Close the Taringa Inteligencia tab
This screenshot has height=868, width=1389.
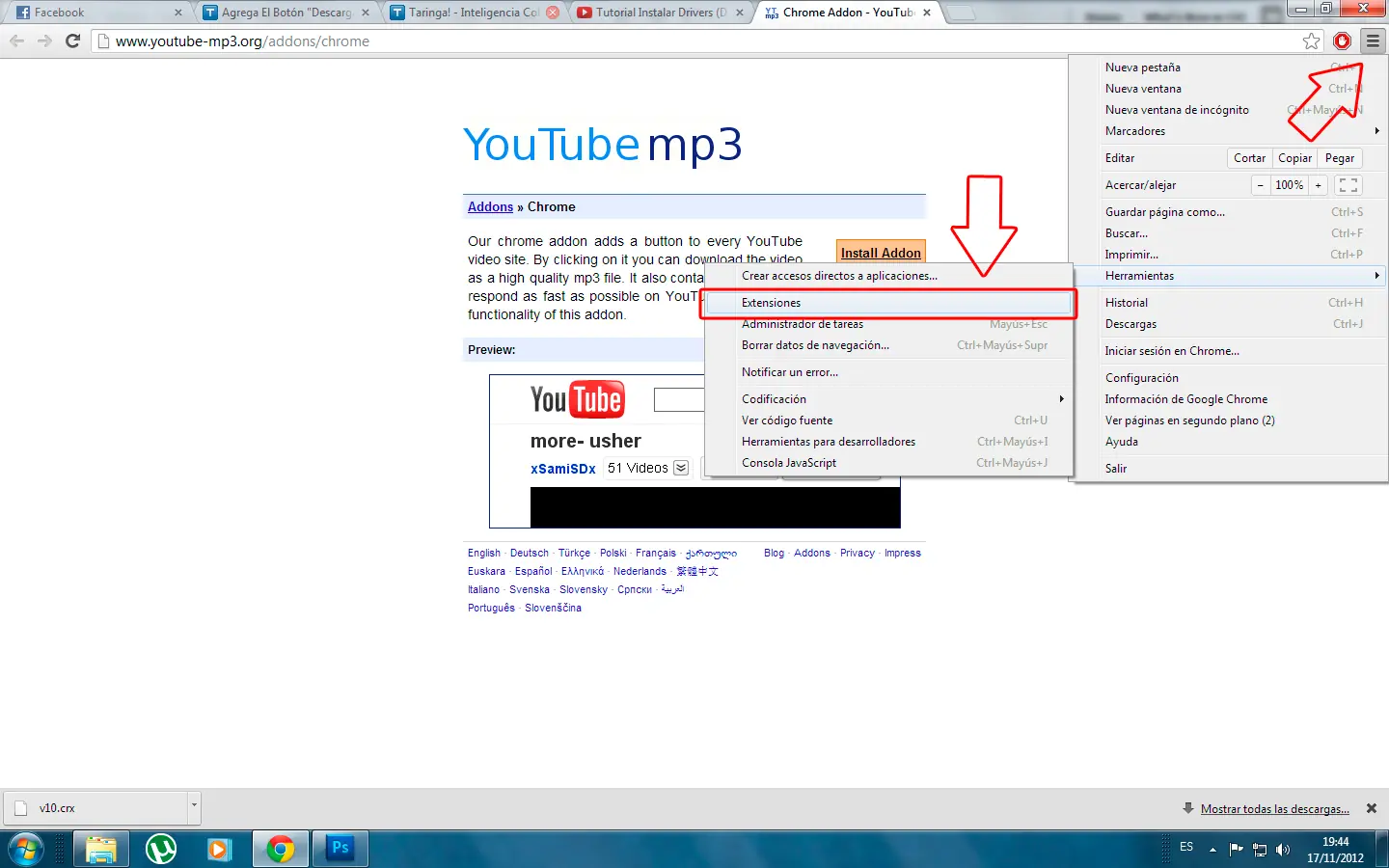click(553, 13)
